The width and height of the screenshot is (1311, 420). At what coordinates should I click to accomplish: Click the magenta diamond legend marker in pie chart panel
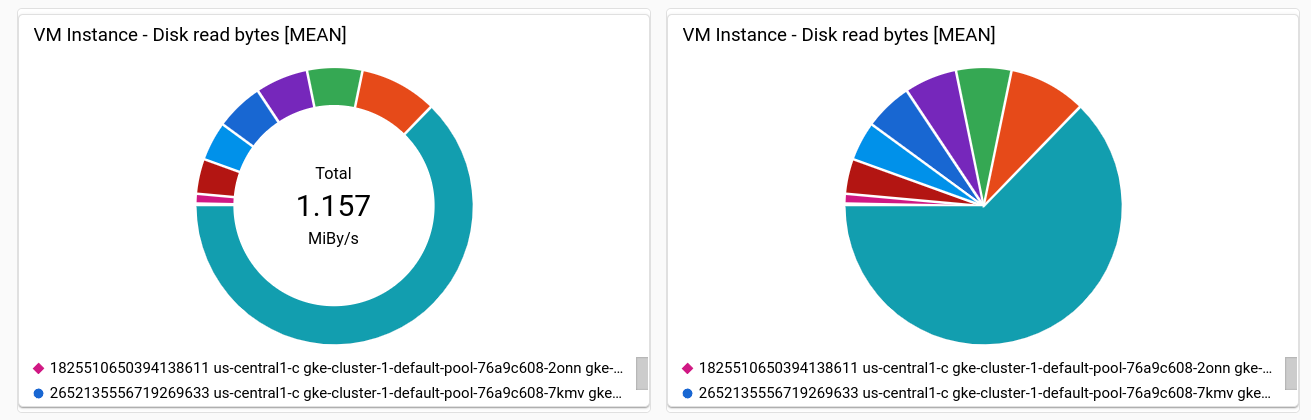(687, 368)
